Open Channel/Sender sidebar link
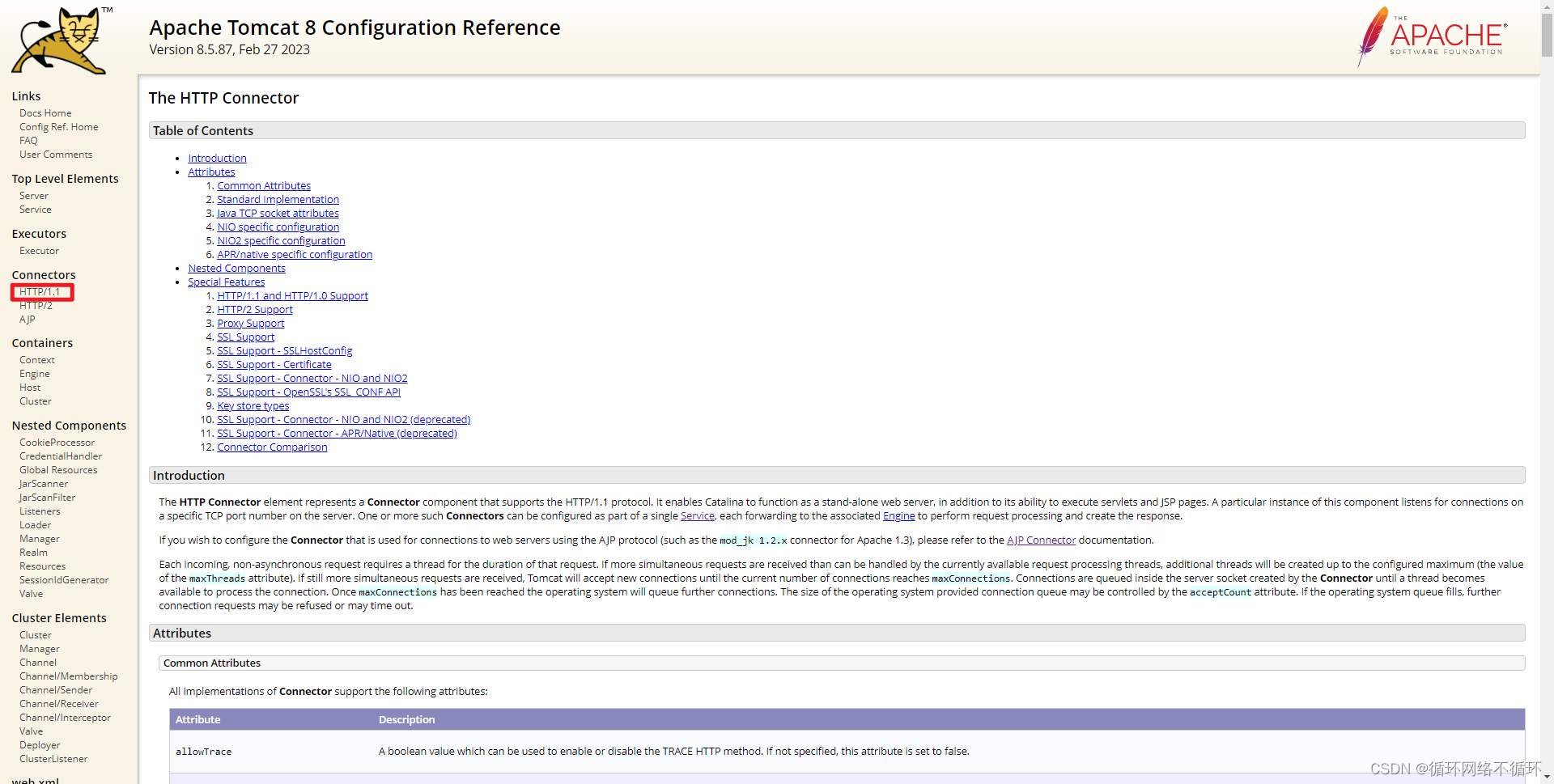1554x784 pixels. [x=56, y=690]
